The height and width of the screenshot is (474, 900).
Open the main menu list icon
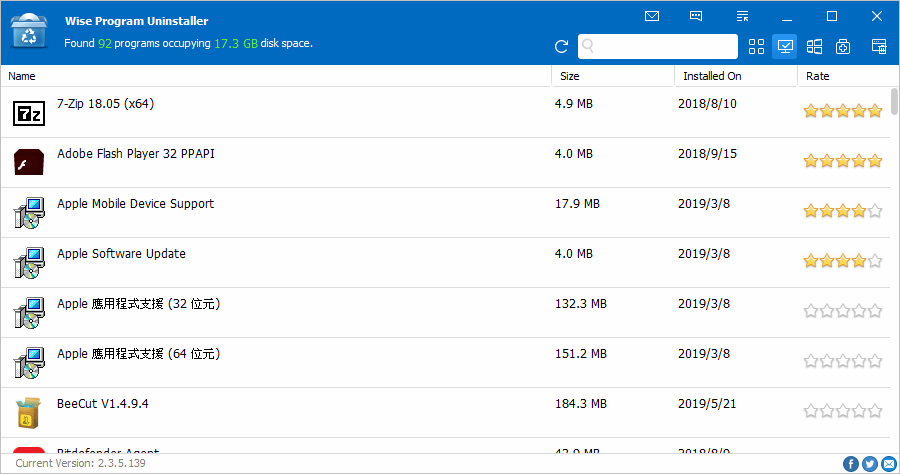point(741,16)
